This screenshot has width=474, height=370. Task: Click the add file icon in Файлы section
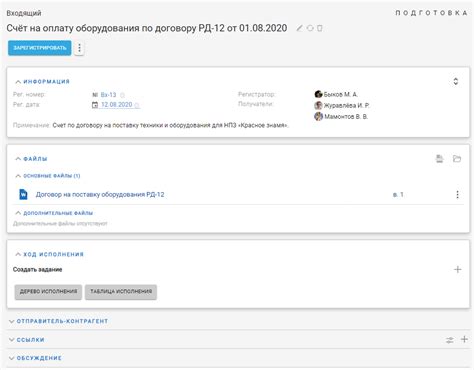coord(440,159)
